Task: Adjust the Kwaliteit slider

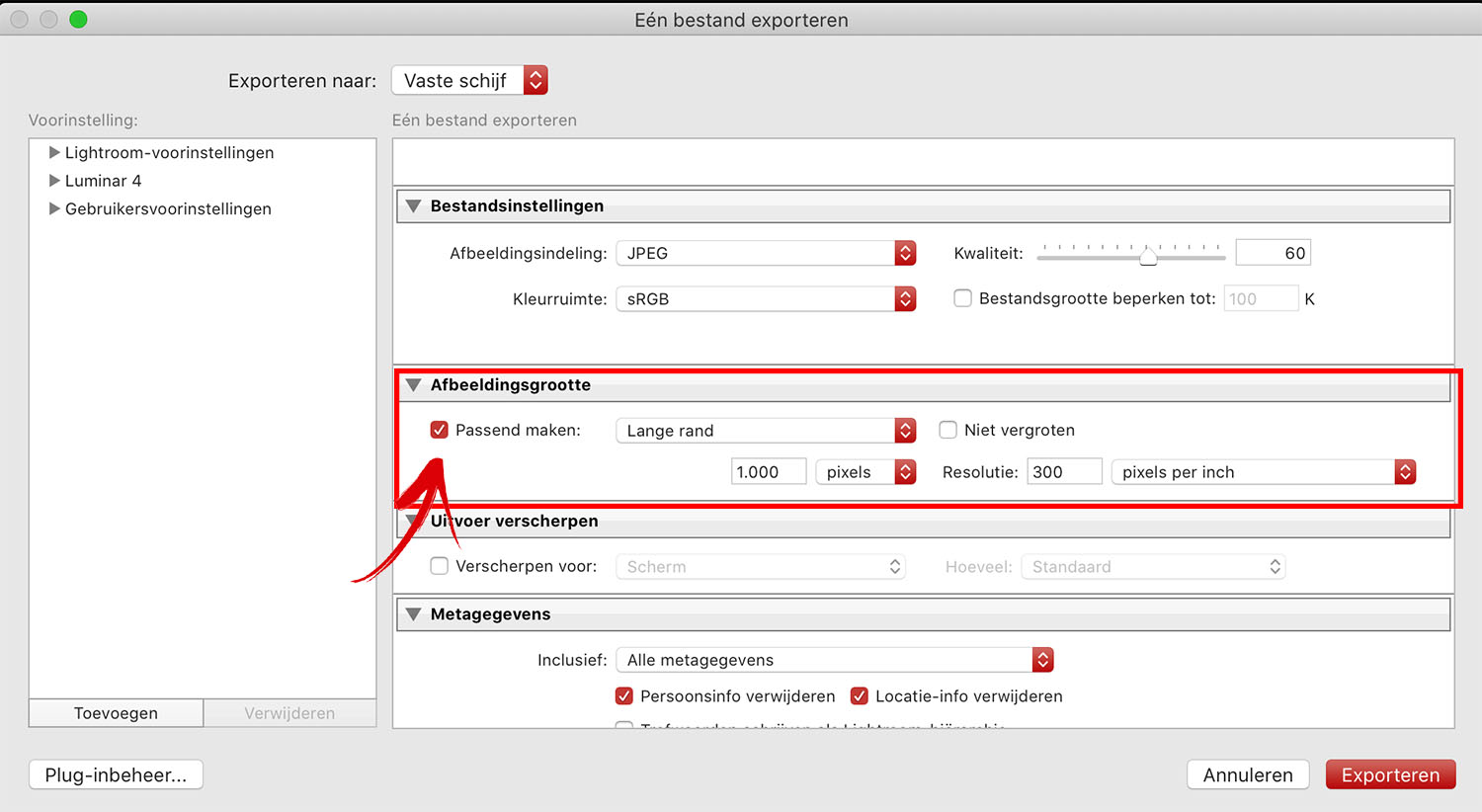Action: pyautogui.click(x=1147, y=257)
